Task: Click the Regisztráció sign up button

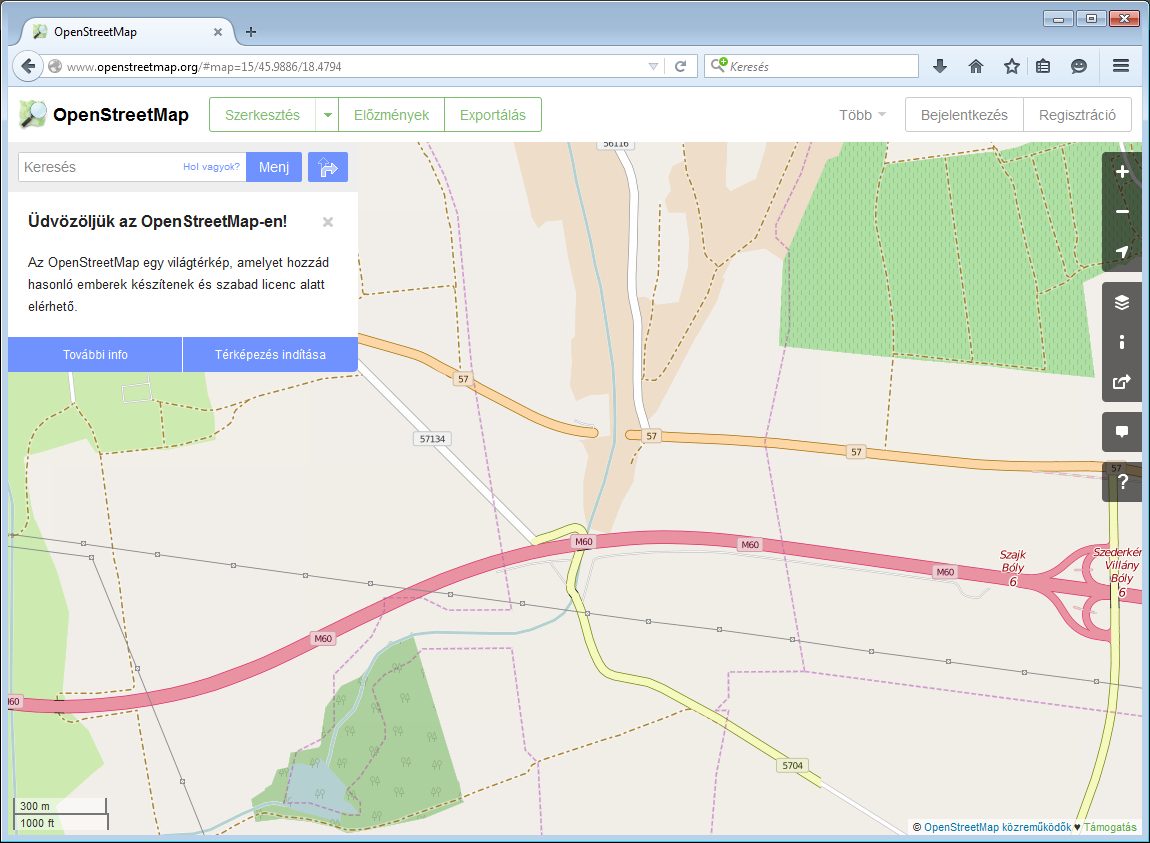Action: 1077,115
